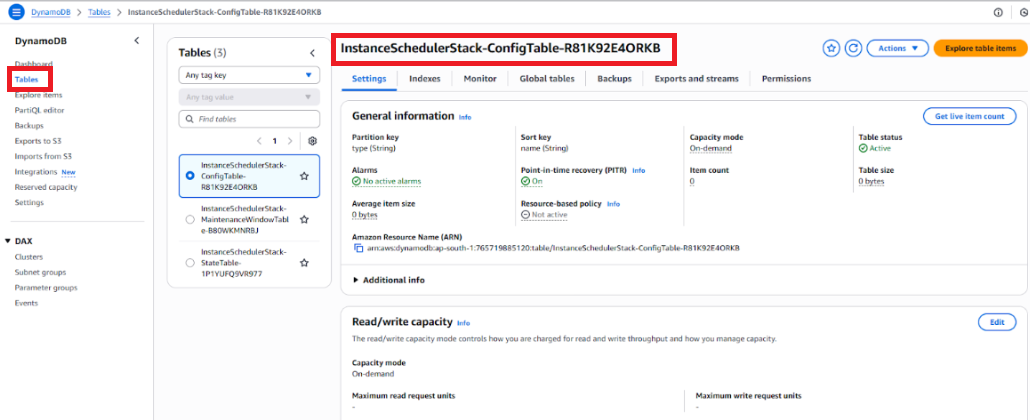Open Backups in the left sidebar
The image size is (1030, 420).
pyautogui.click(x=29, y=126)
